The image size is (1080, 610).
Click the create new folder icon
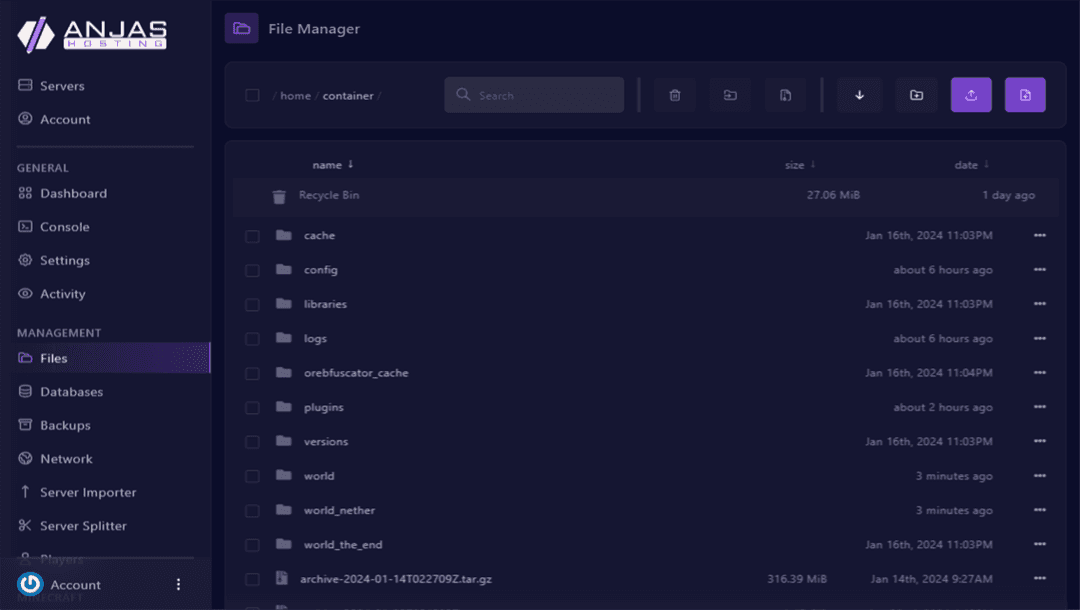tap(916, 95)
